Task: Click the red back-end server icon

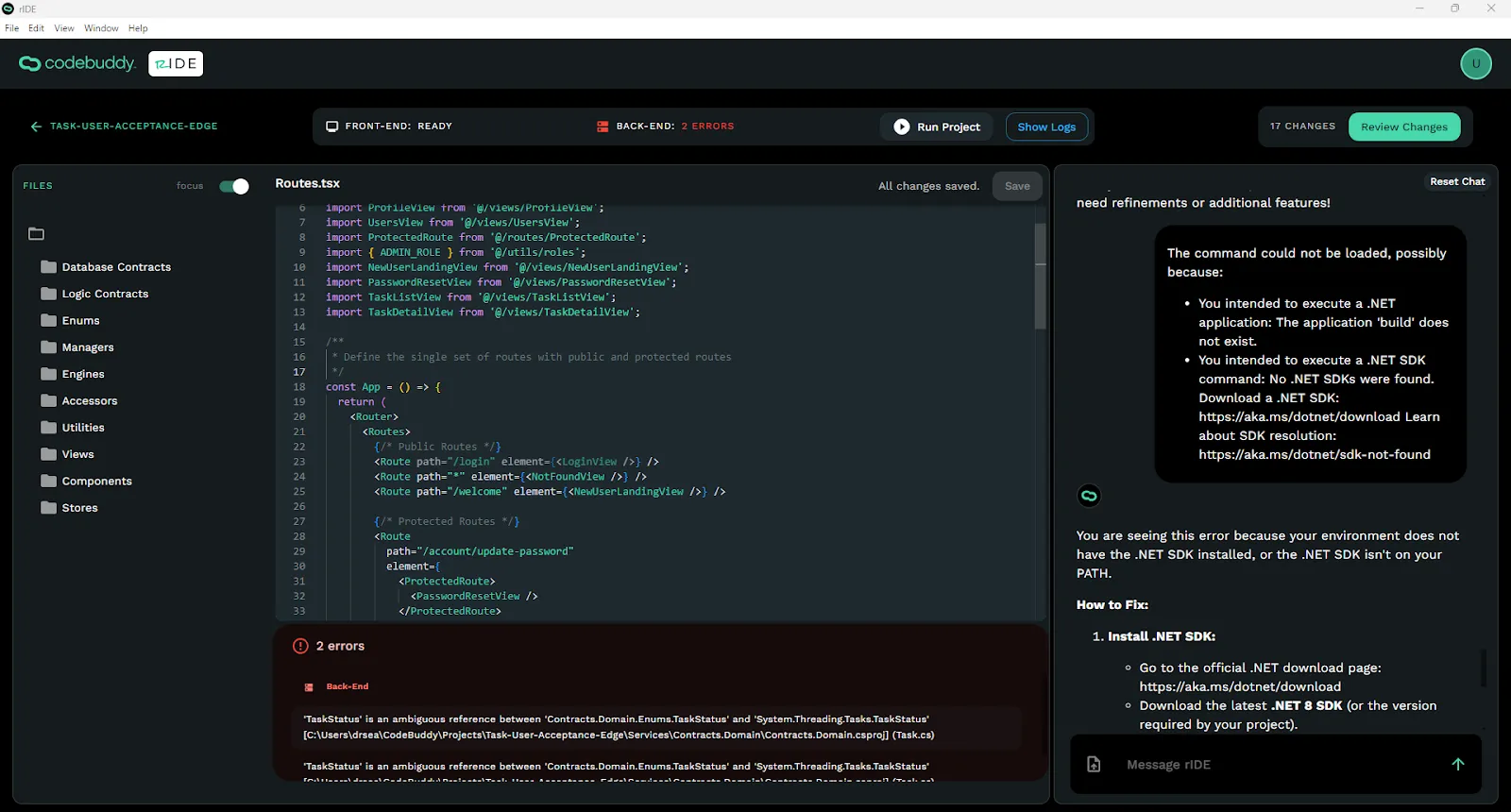Action: (x=603, y=127)
